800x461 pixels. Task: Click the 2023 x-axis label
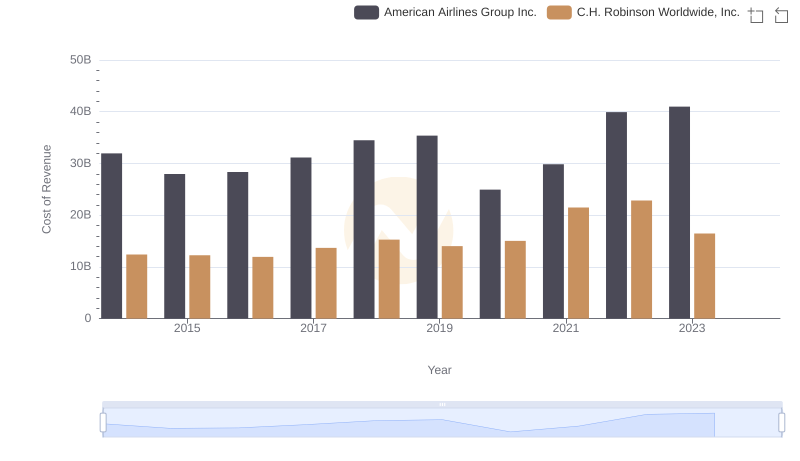[x=692, y=328]
